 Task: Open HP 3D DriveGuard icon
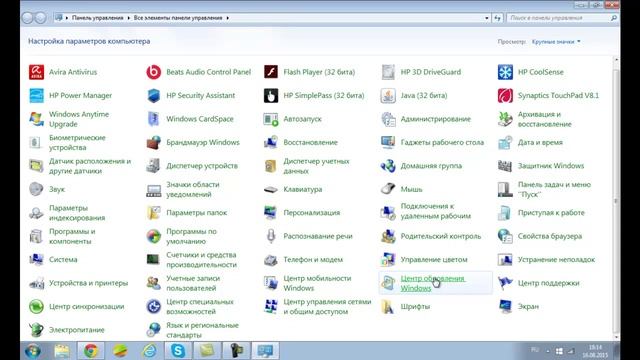pyautogui.click(x=388, y=72)
